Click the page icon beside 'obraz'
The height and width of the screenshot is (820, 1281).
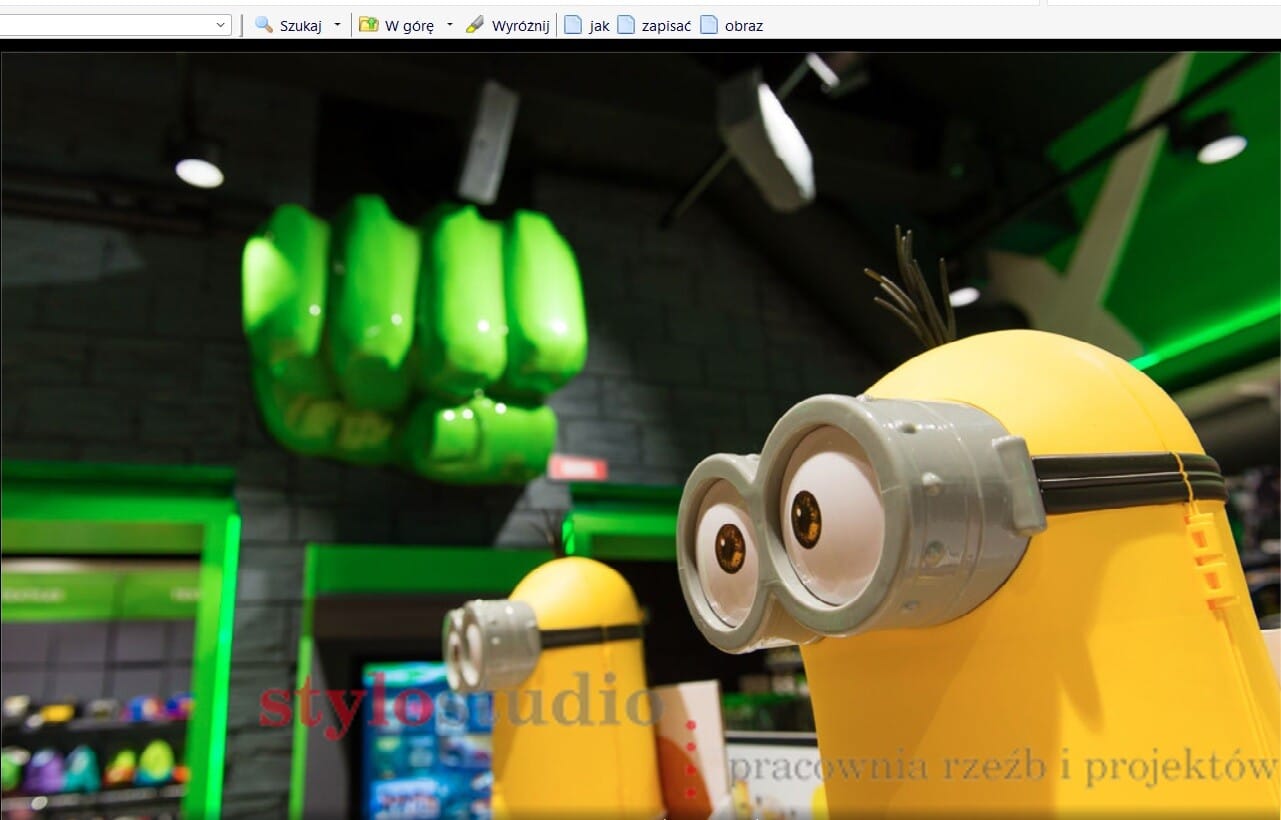(709, 25)
